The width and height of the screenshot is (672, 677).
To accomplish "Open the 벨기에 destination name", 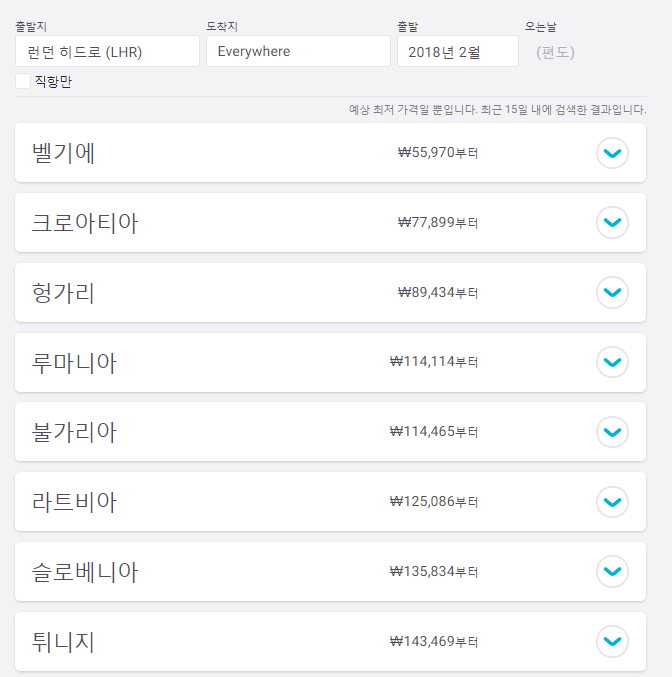I will (x=64, y=153).
